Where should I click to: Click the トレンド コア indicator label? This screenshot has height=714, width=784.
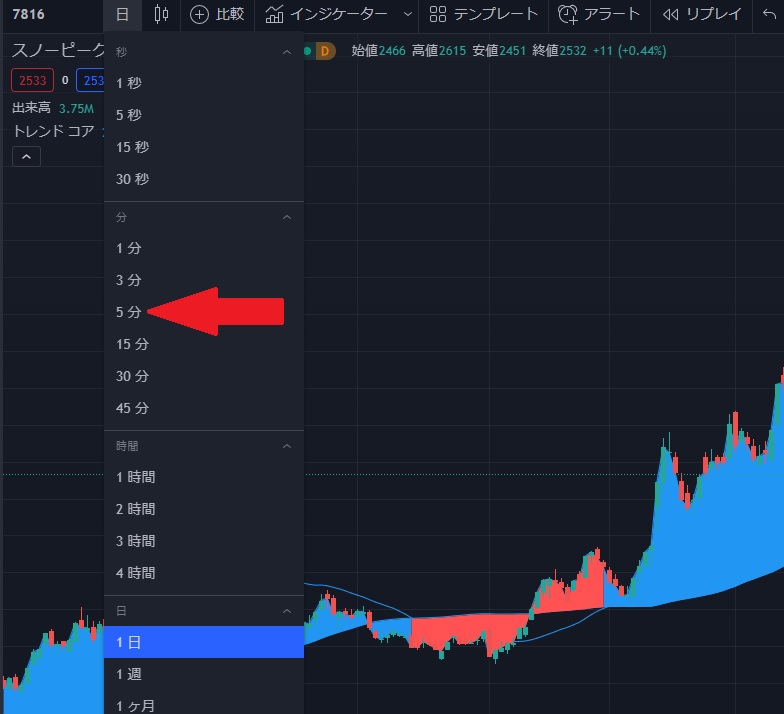pyautogui.click(x=54, y=132)
